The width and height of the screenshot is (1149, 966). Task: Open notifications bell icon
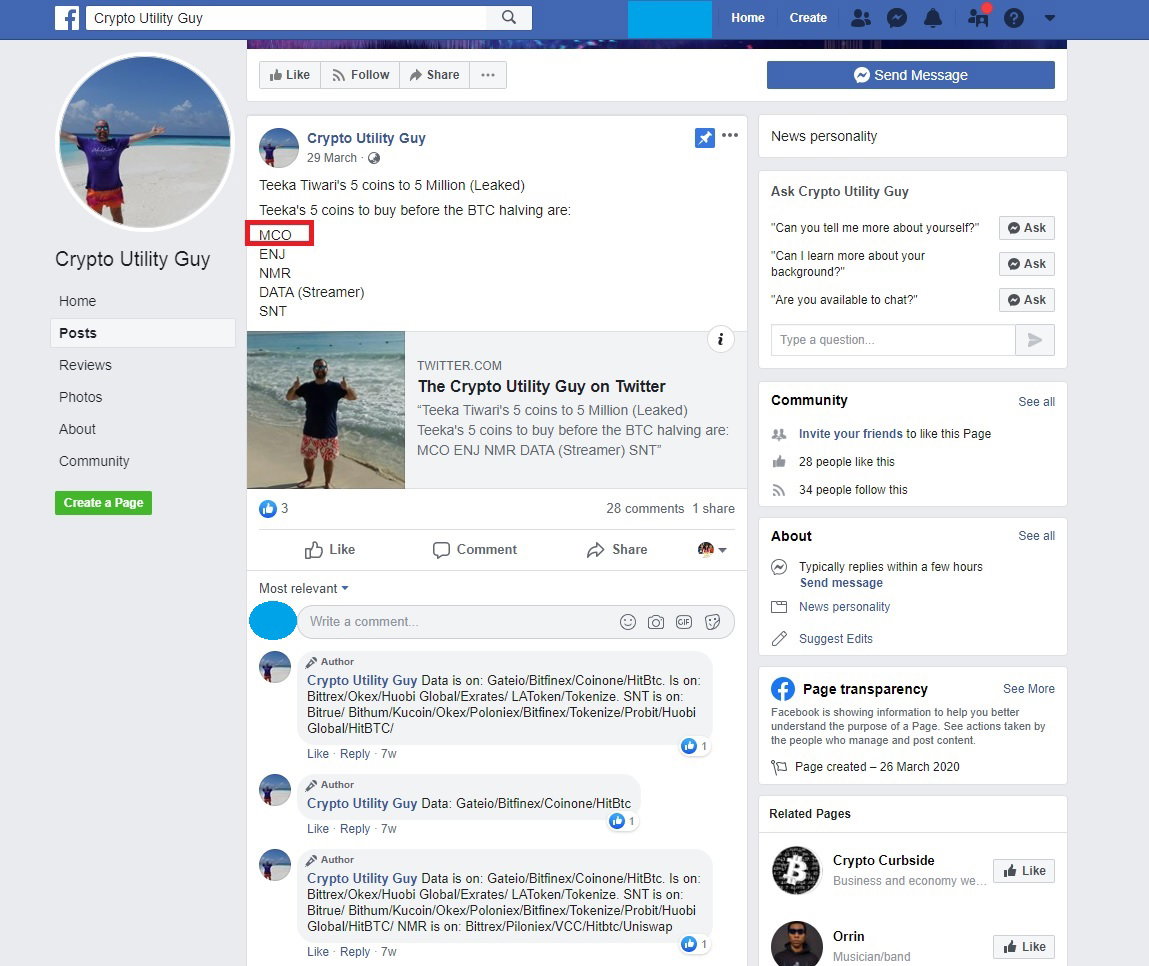pyautogui.click(x=933, y=18)
